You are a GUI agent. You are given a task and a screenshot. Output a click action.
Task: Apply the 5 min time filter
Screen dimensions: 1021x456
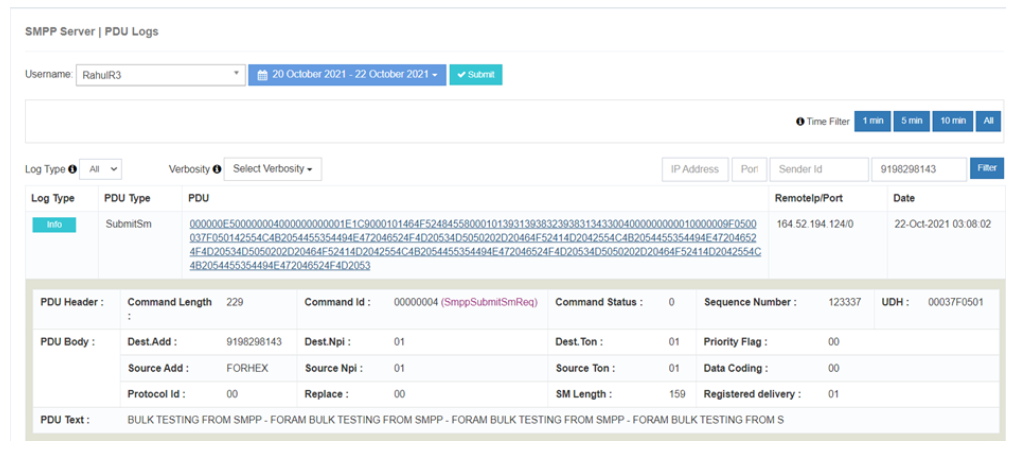912,121
